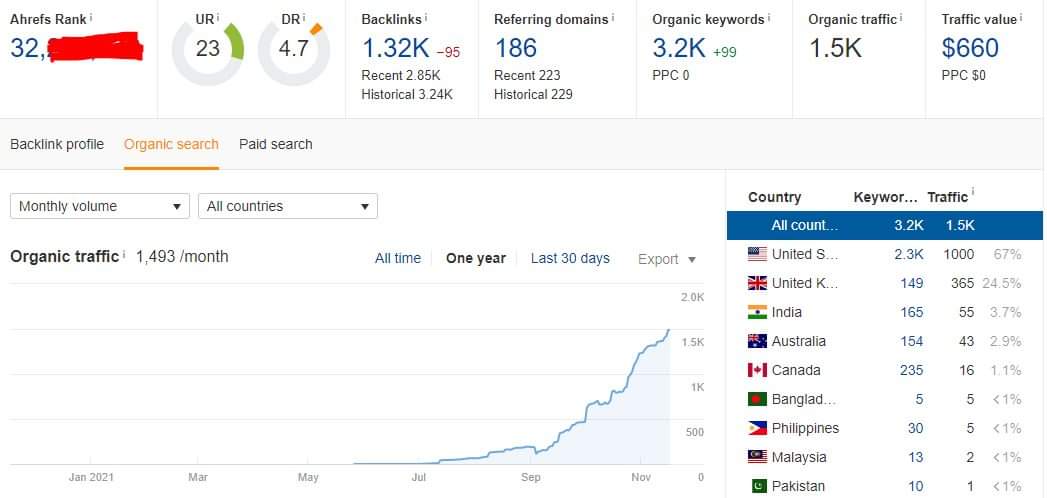Switch to the Paid search tab
Viewport: 1047px width, 498px height.
point(276,144)
